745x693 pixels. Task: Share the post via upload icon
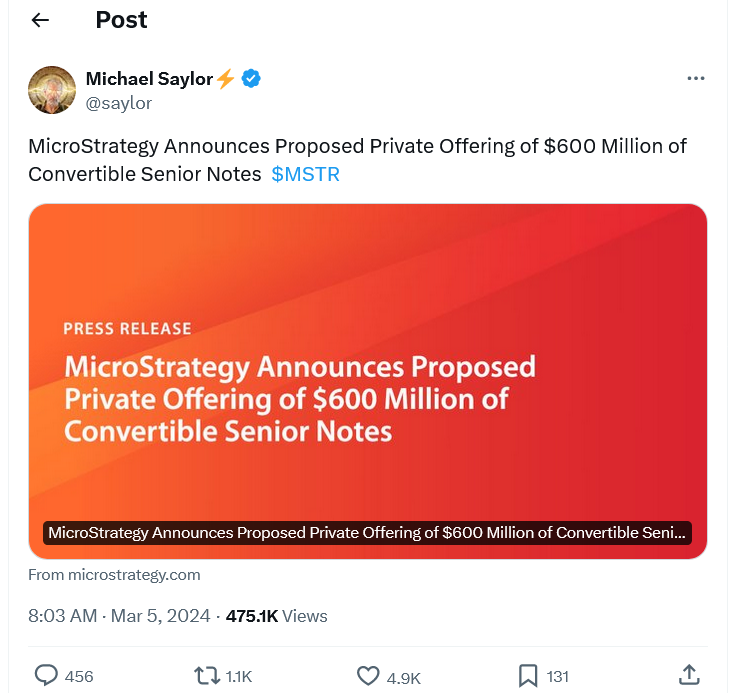(689, 675)
